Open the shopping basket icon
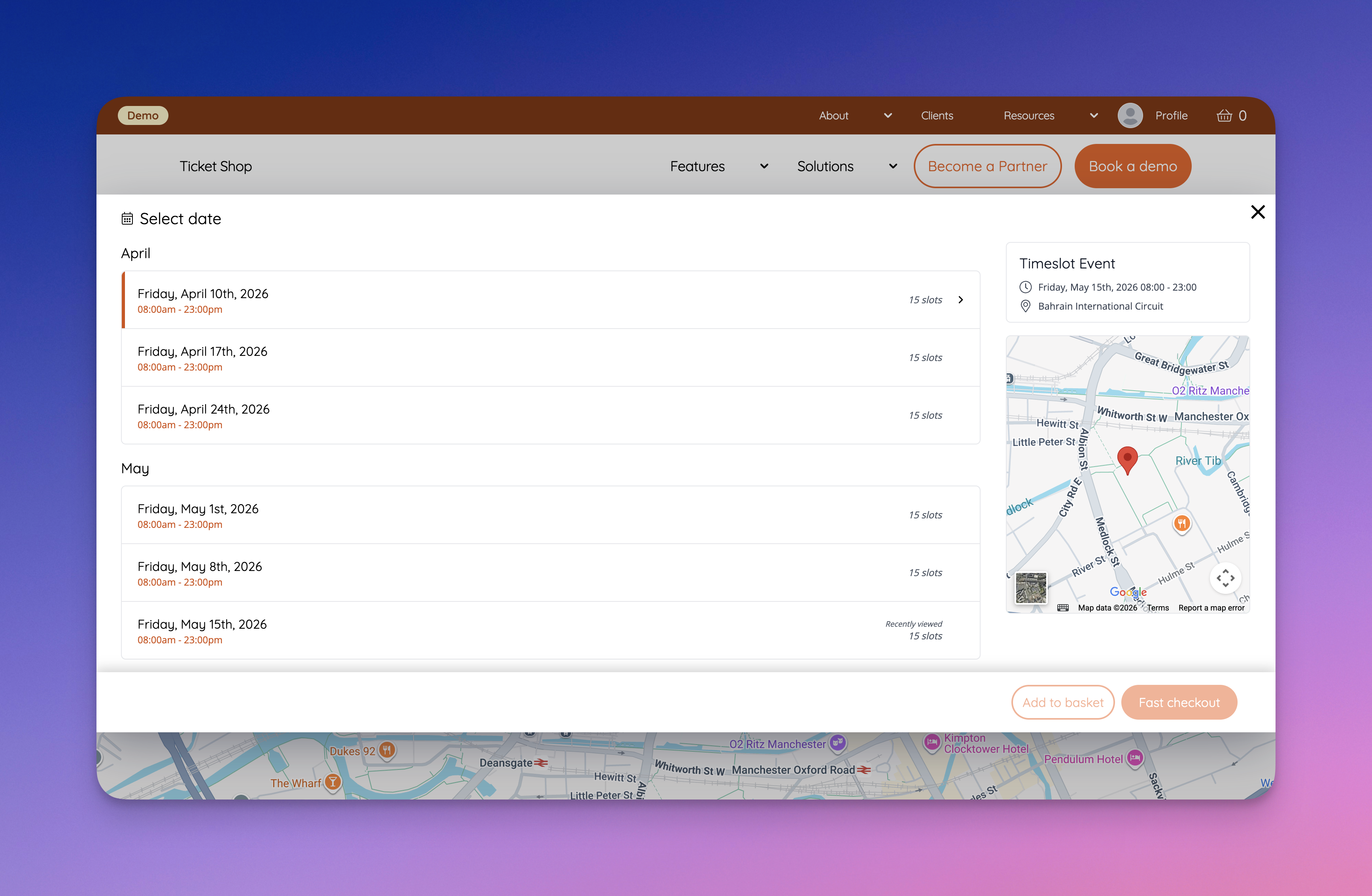 point(1224,116)
